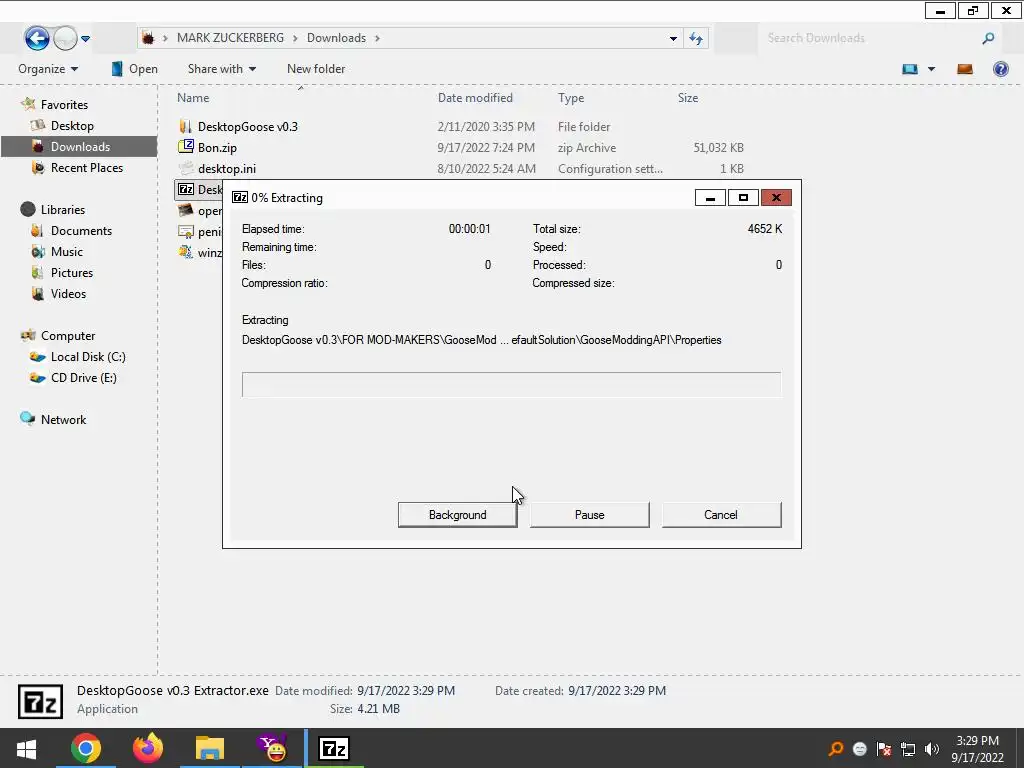Open the Organize menu

(48, 69)
